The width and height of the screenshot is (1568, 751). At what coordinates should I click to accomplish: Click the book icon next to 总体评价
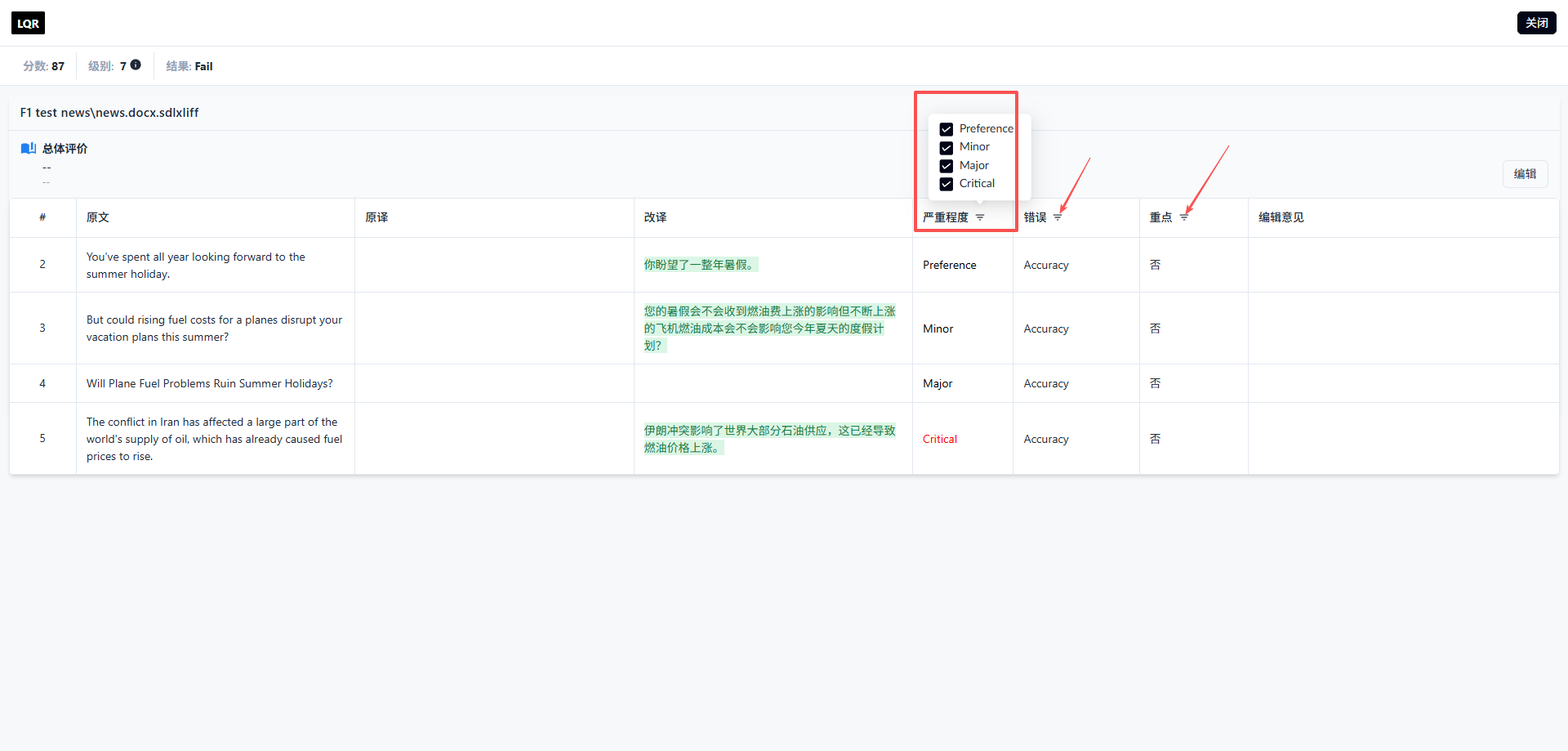tap(29, 148)
